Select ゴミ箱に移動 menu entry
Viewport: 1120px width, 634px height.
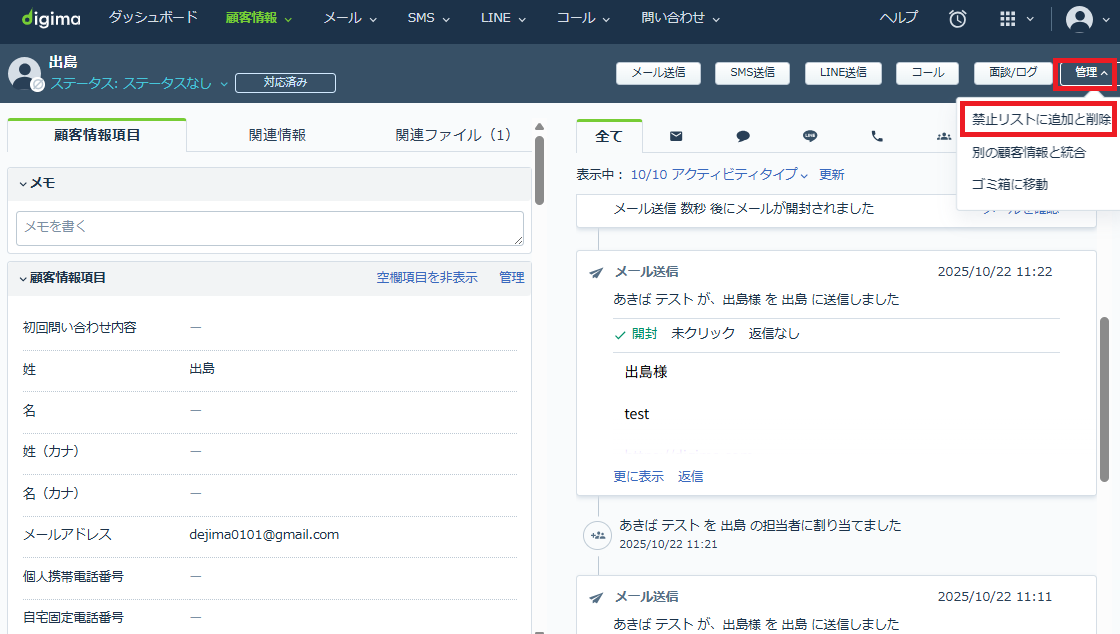[1009, 184]
